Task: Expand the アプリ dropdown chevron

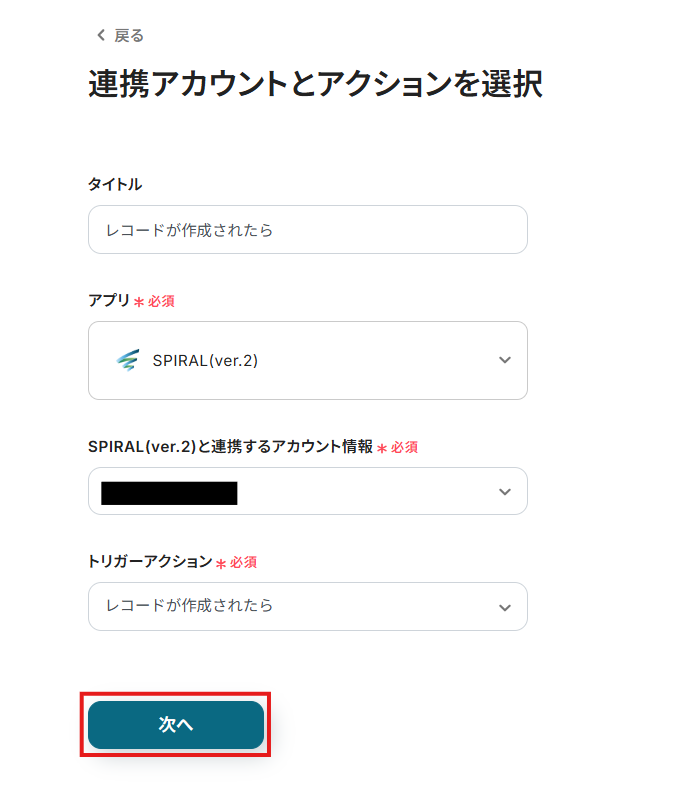Action: (504, 360)
